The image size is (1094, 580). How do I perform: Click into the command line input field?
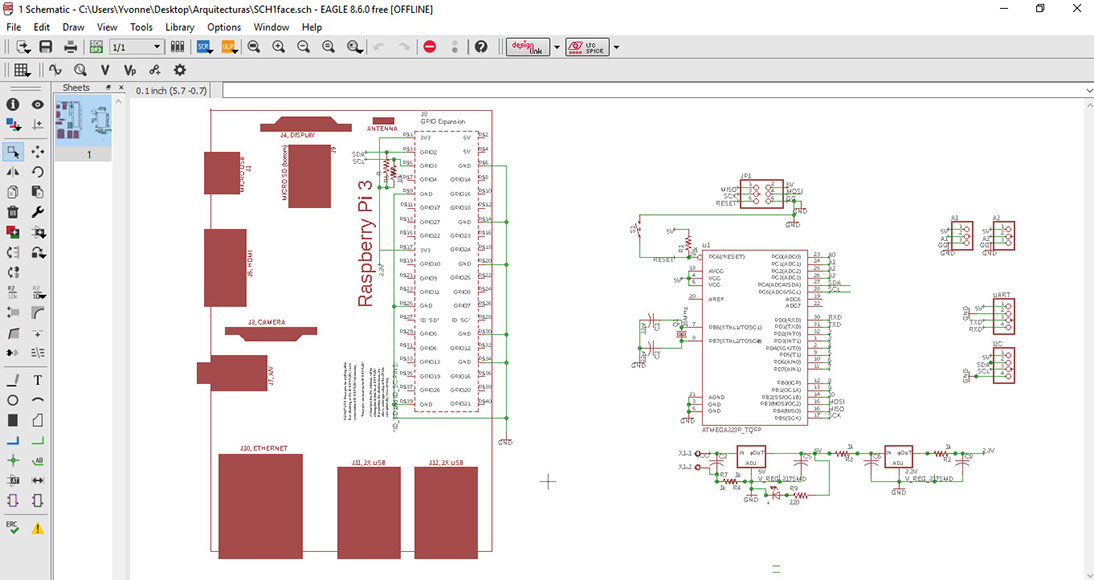pos(653,91)
